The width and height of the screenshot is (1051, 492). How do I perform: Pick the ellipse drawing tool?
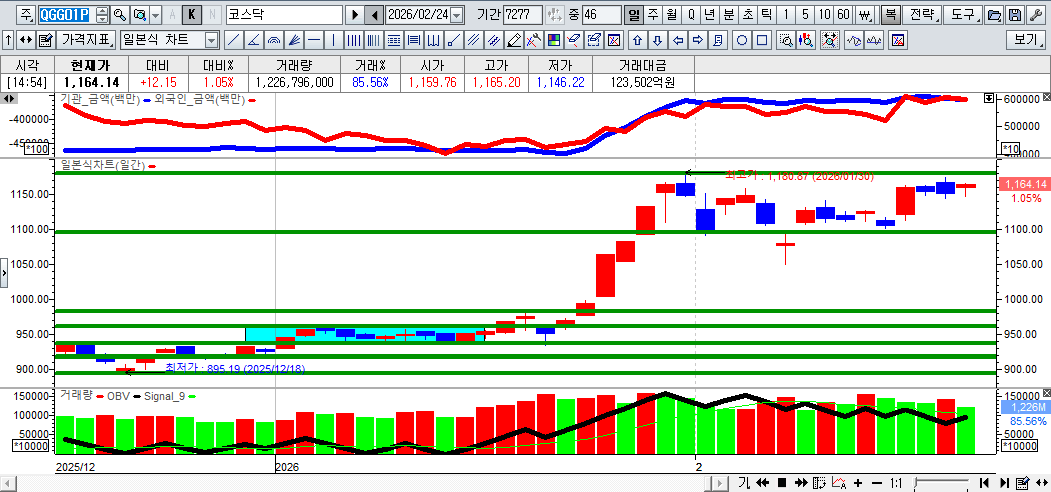[x=743, y=40]
